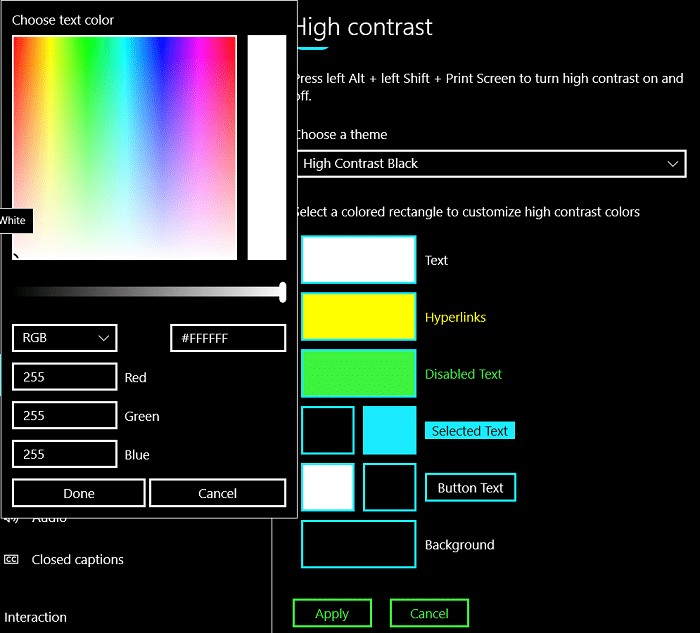Select the Green value input box
This screenshot has width=700, height=633.
[65, 416]
